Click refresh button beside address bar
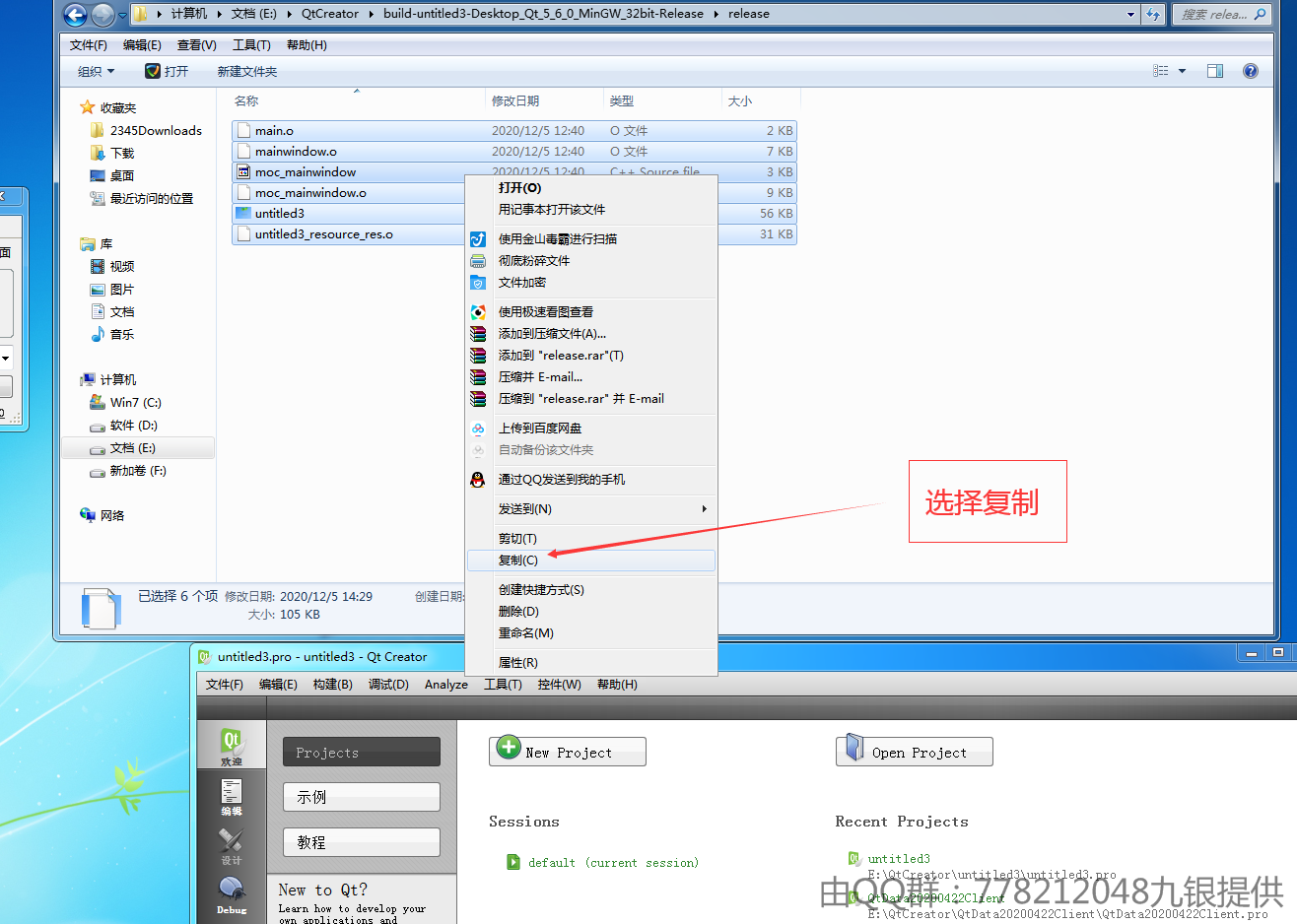Image resolution: width=1297 pixels, height=924 pixels. 1153,14
